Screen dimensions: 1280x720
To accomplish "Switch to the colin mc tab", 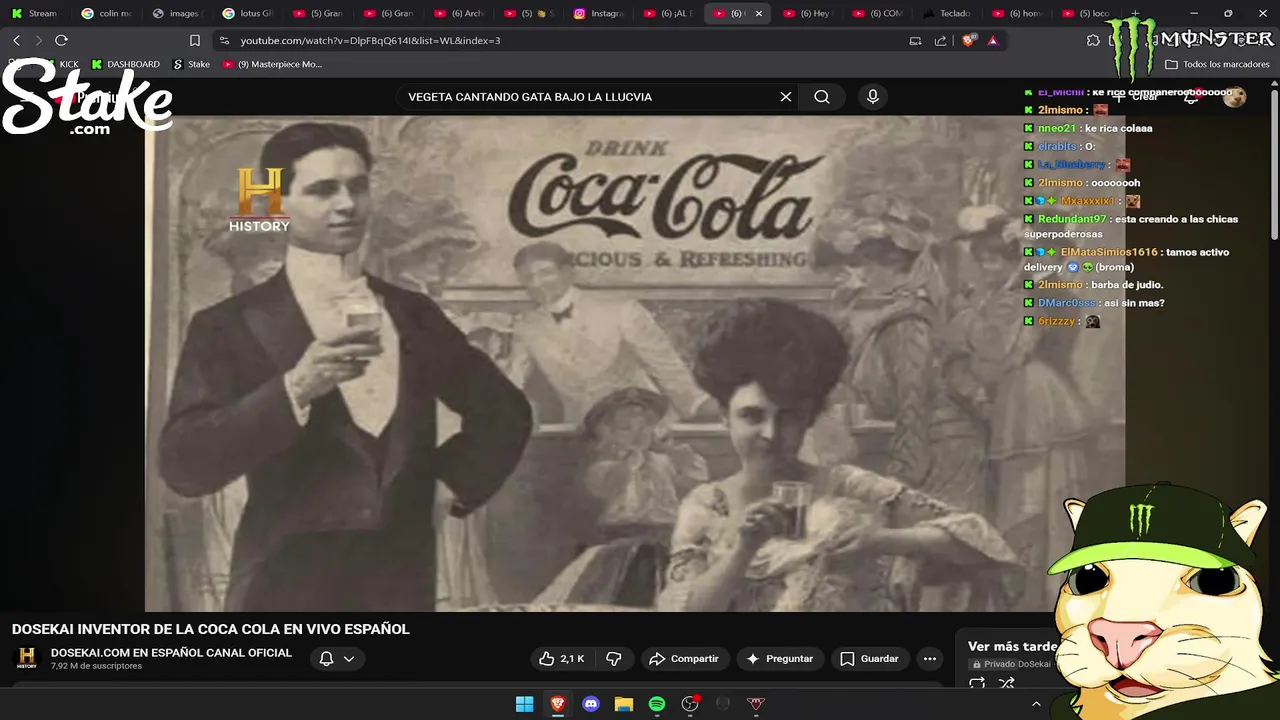I will (x=107, y=13).
